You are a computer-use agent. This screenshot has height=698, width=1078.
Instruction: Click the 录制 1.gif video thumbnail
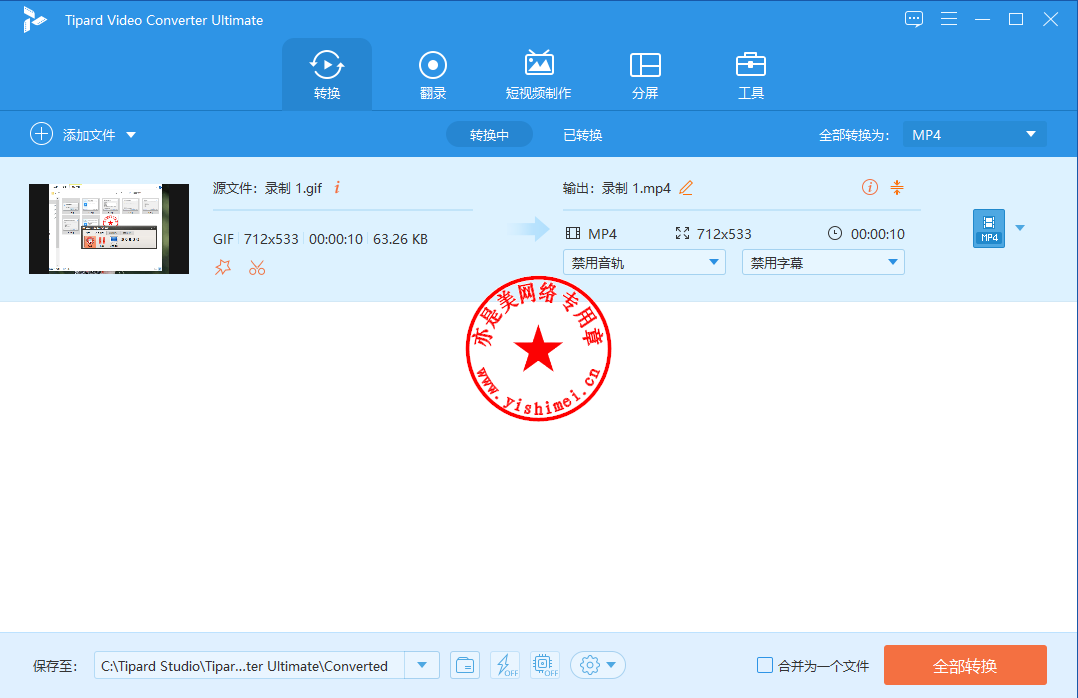[x=109, y=228]
